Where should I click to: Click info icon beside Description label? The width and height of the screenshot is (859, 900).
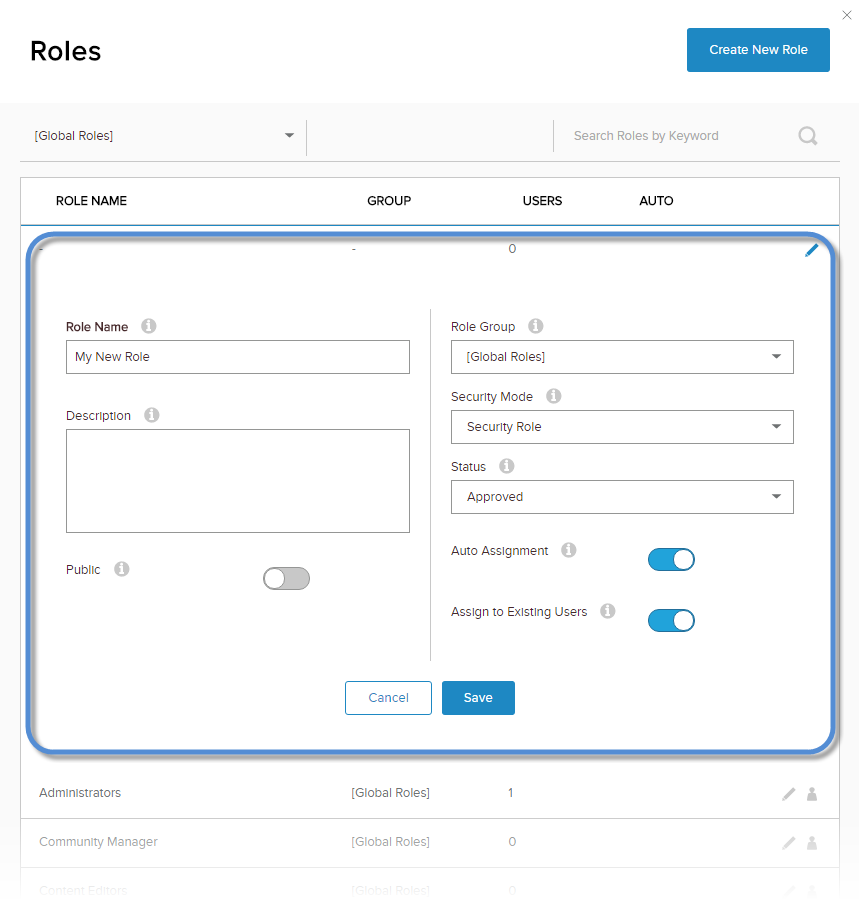tap(152, 415)
